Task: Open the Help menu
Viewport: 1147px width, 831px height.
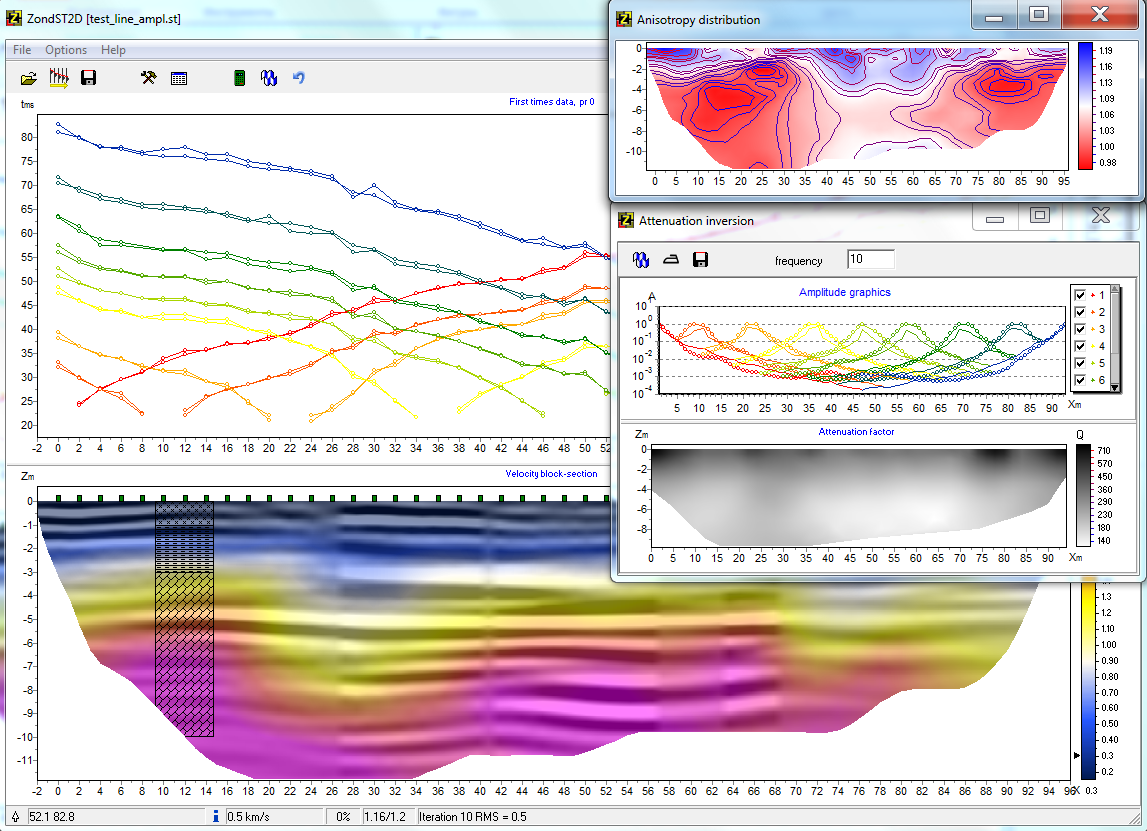Action: coord(114,50)
